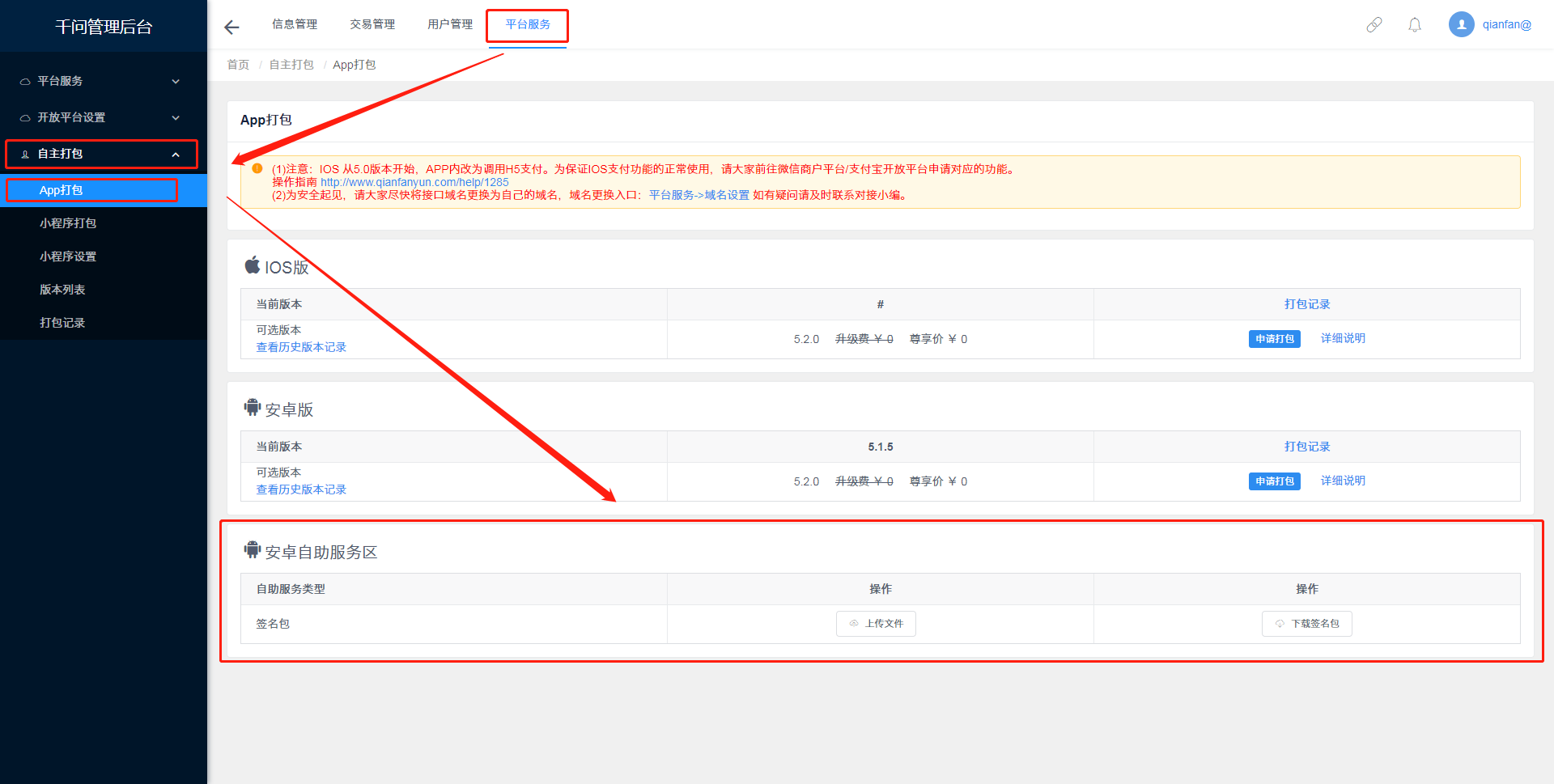The width and height of the screenshot is (1554, 784).
Task: Click the link chain icon in header
Action: (1374, 25)
